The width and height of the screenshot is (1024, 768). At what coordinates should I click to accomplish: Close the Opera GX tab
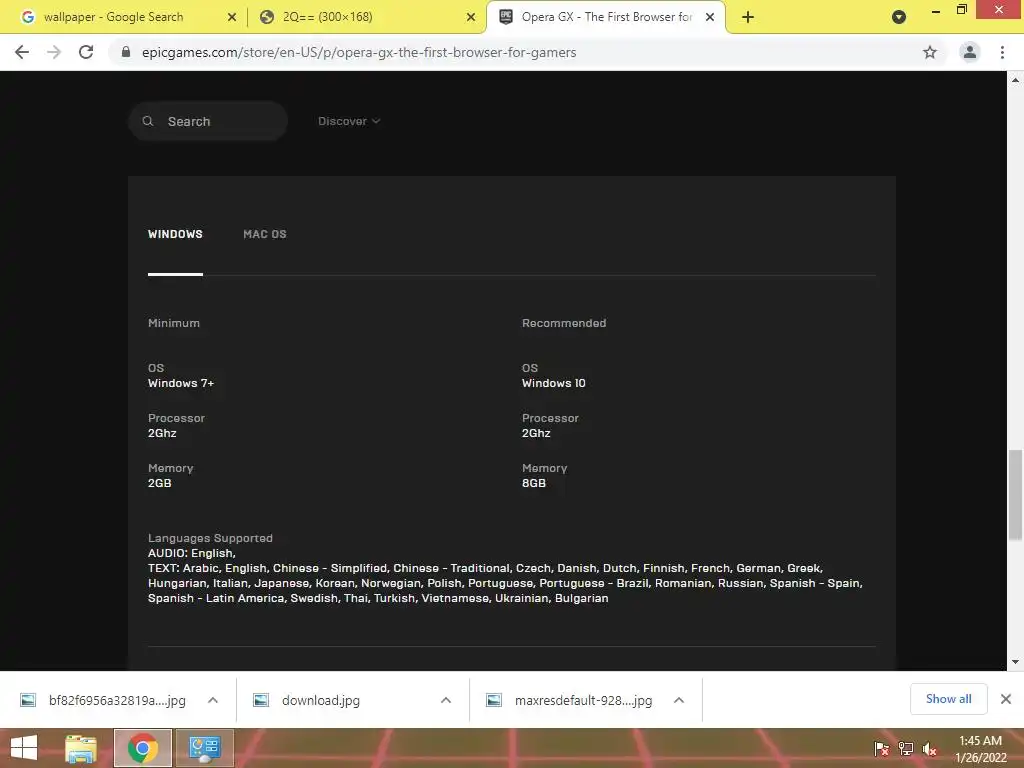tap(710, 17)
